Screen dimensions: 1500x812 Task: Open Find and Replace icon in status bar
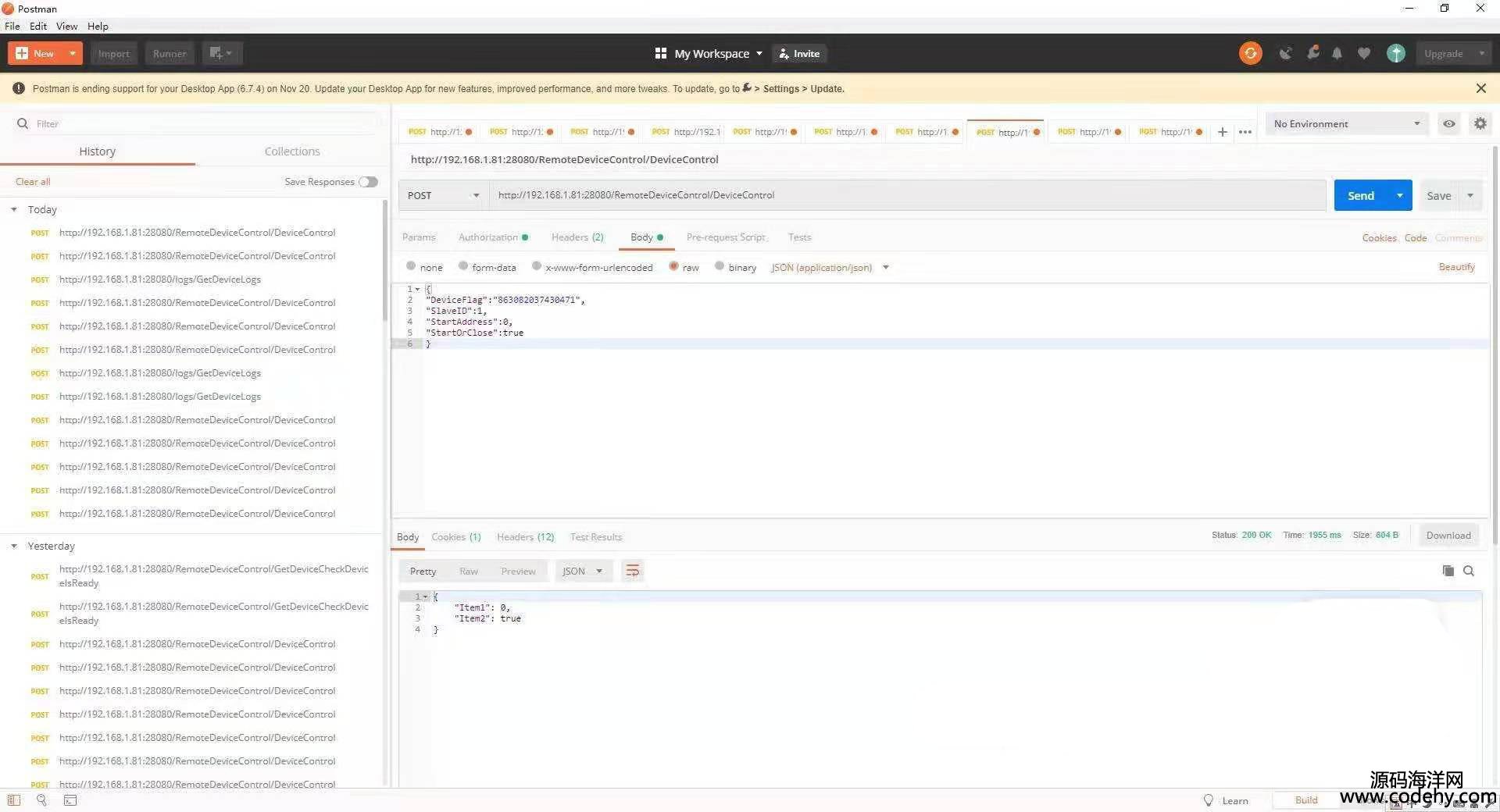coord(42,800)
